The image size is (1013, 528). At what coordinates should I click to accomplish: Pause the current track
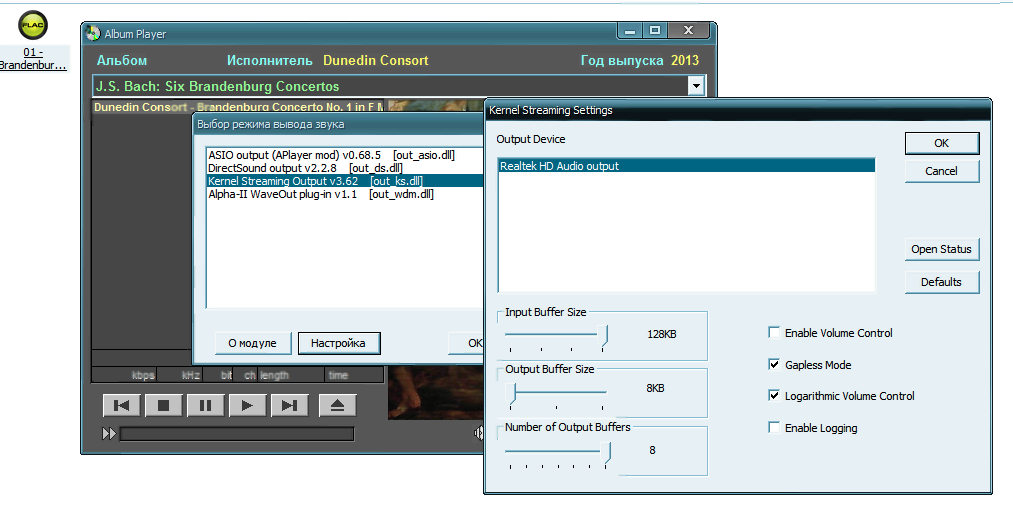[x=205, y=405]
